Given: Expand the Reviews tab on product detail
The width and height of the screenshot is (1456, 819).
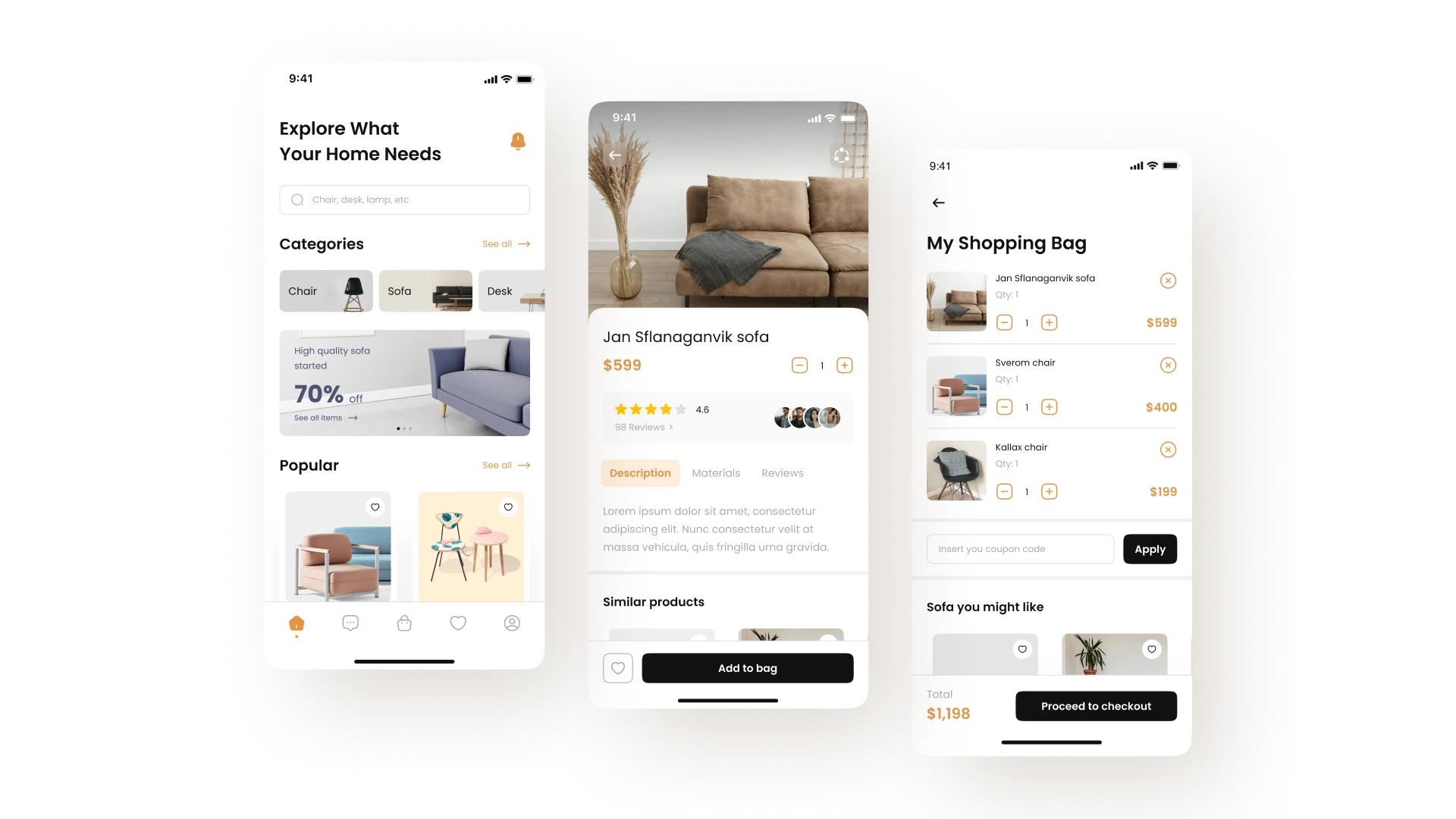Looking at the screenshot, I should 782,472.
